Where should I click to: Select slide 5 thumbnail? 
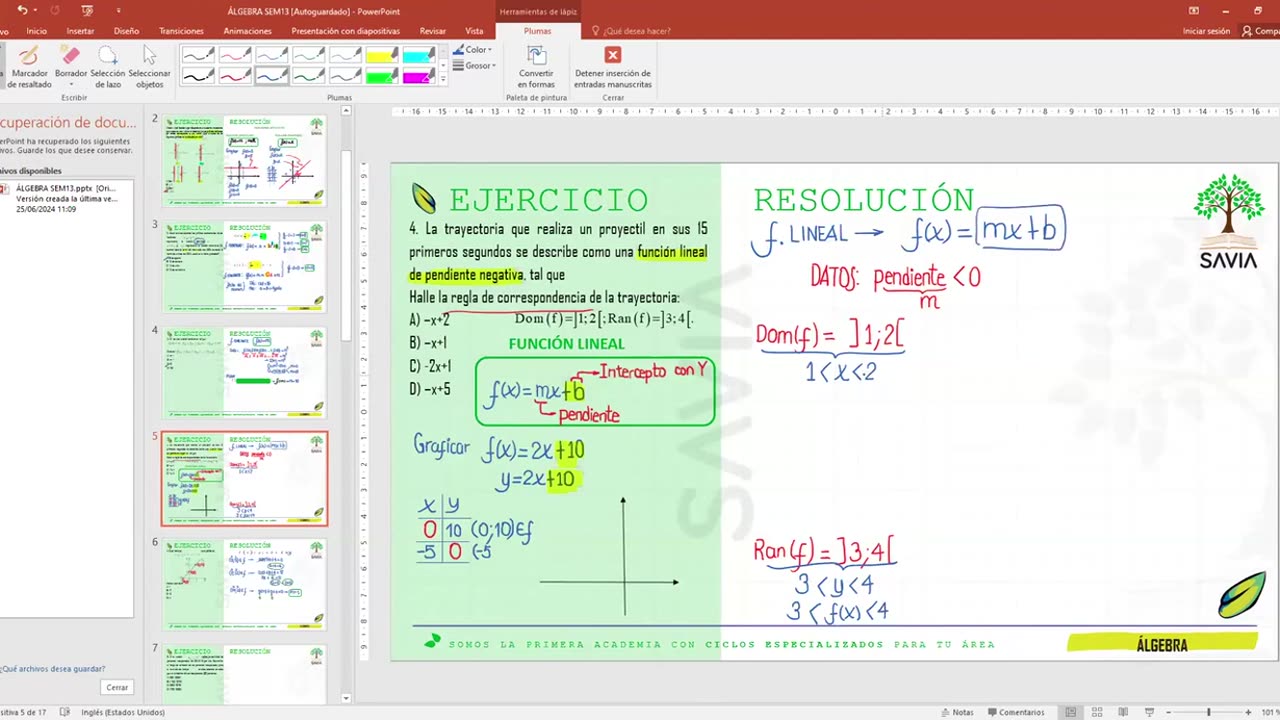tap(244, 478)
